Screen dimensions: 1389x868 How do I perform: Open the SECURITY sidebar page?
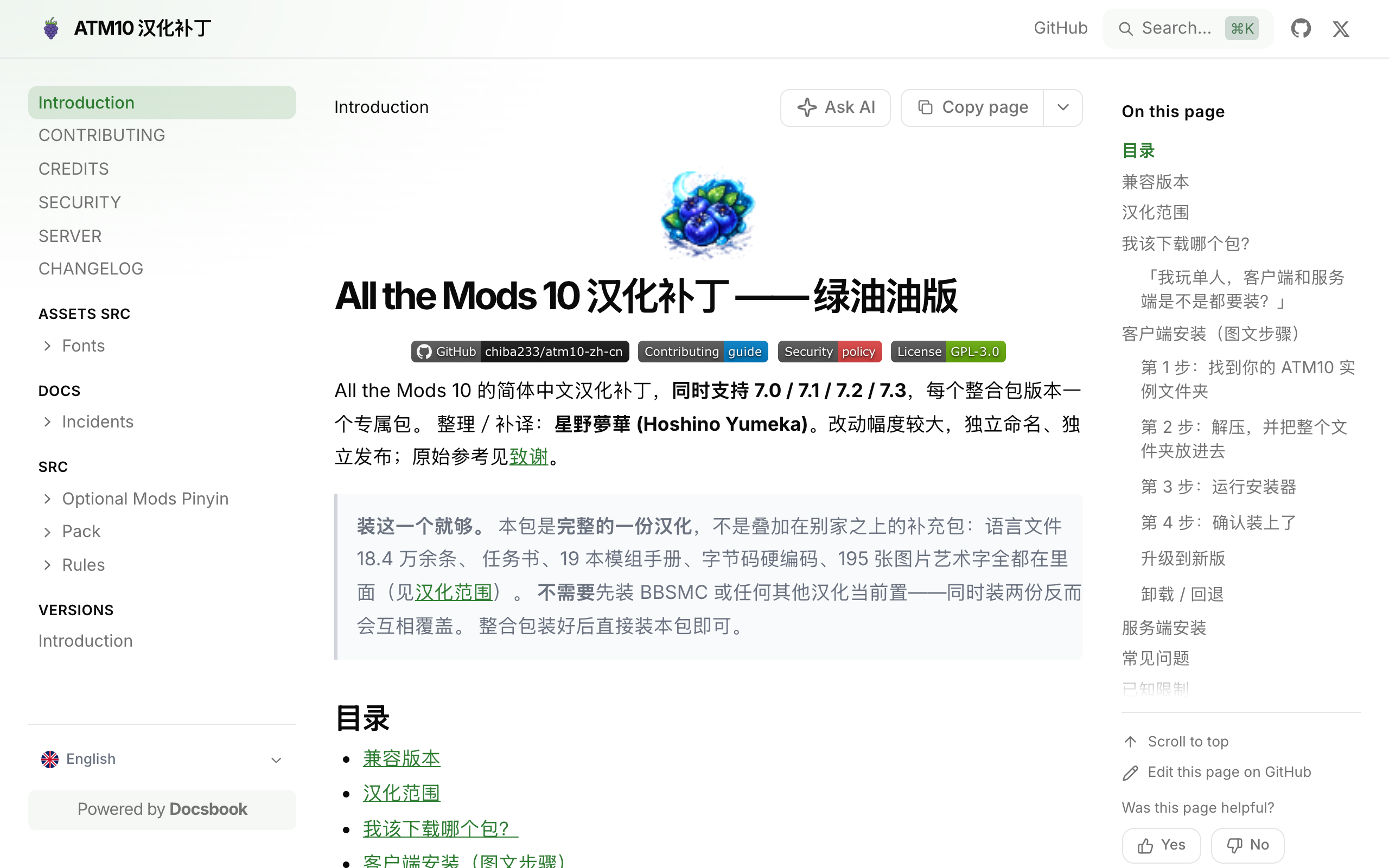tap(80, 203)
